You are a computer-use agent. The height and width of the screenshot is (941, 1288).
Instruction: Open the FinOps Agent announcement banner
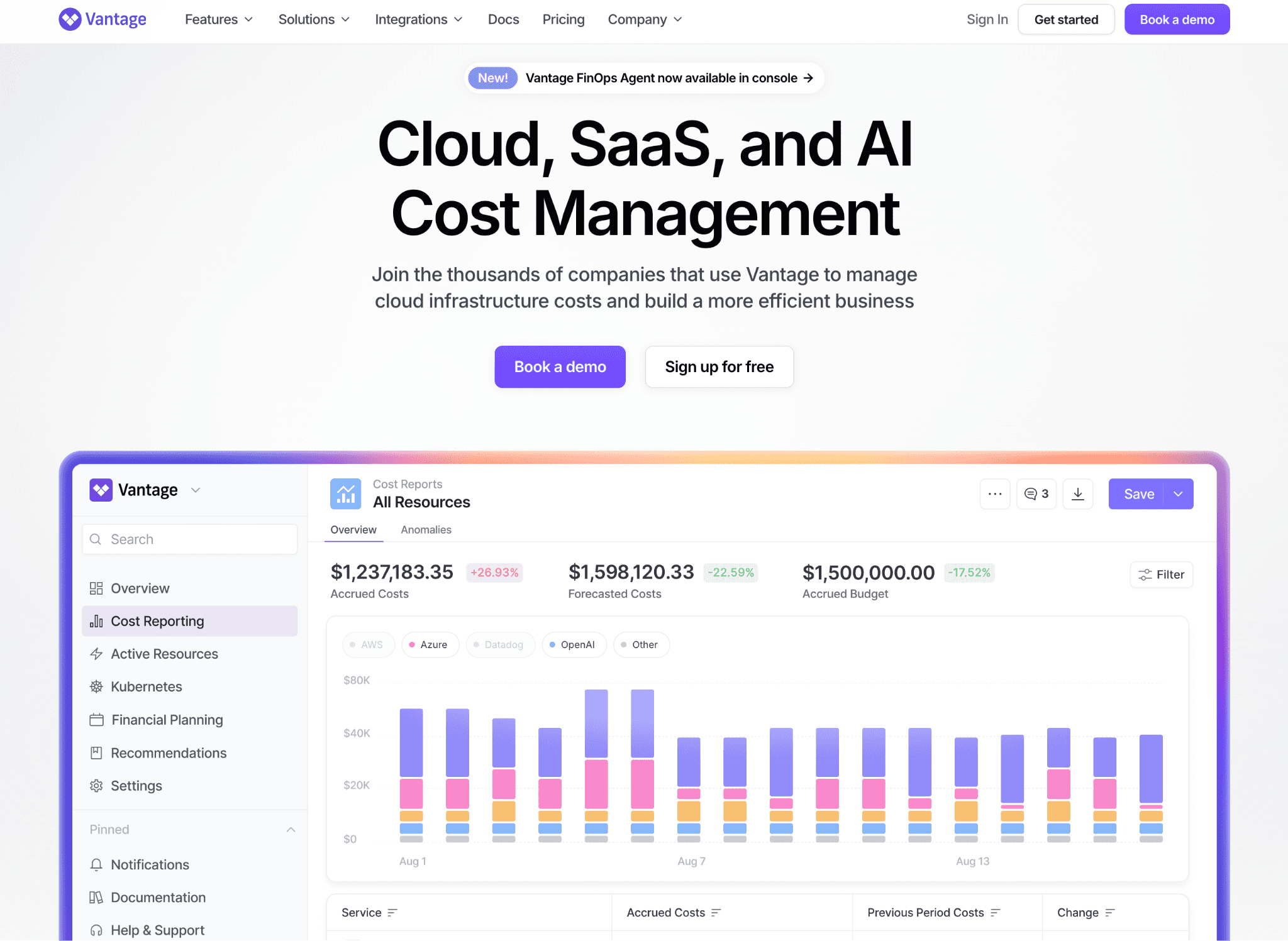tap(644, 78)
